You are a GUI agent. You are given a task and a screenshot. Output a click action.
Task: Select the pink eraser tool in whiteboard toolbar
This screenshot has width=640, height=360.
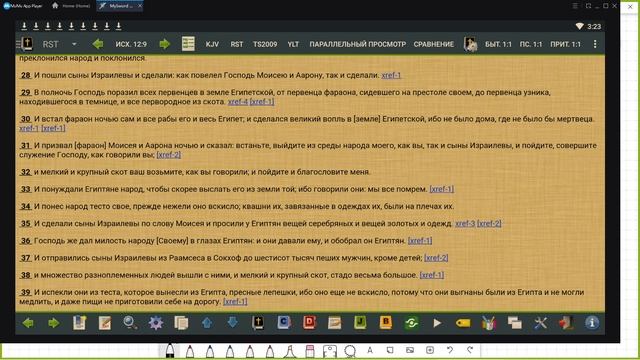click(310, 351)
